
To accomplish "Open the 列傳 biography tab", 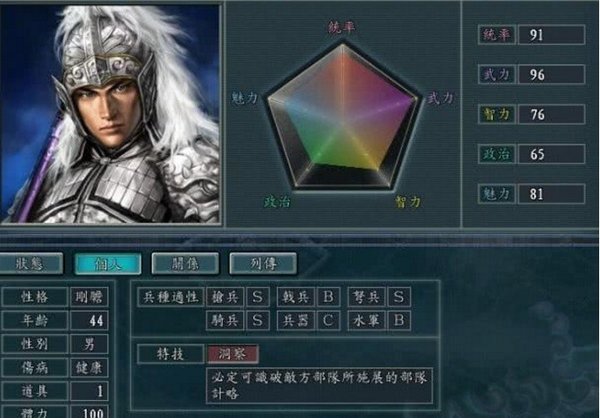I will 263,263.
